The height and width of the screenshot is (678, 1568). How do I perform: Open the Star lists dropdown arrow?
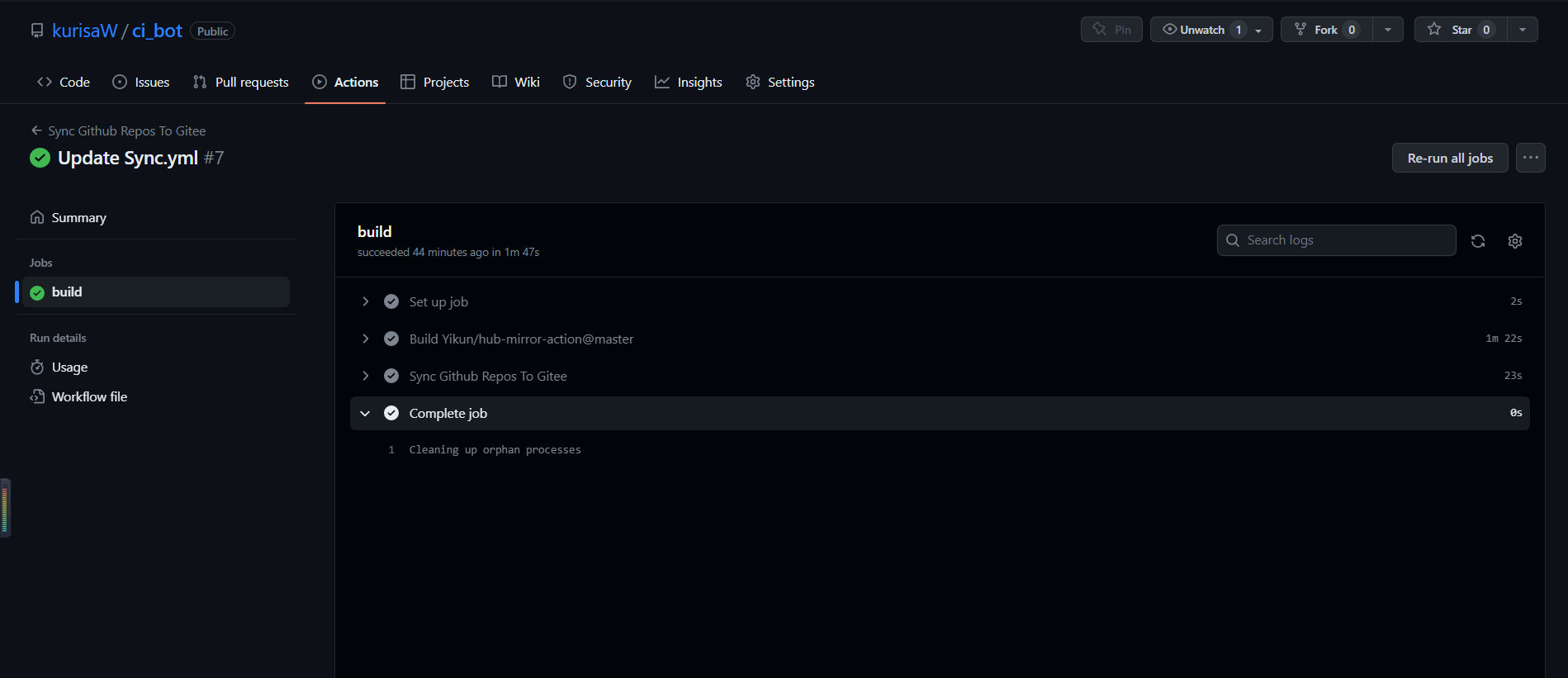[x=1523, y=30]
